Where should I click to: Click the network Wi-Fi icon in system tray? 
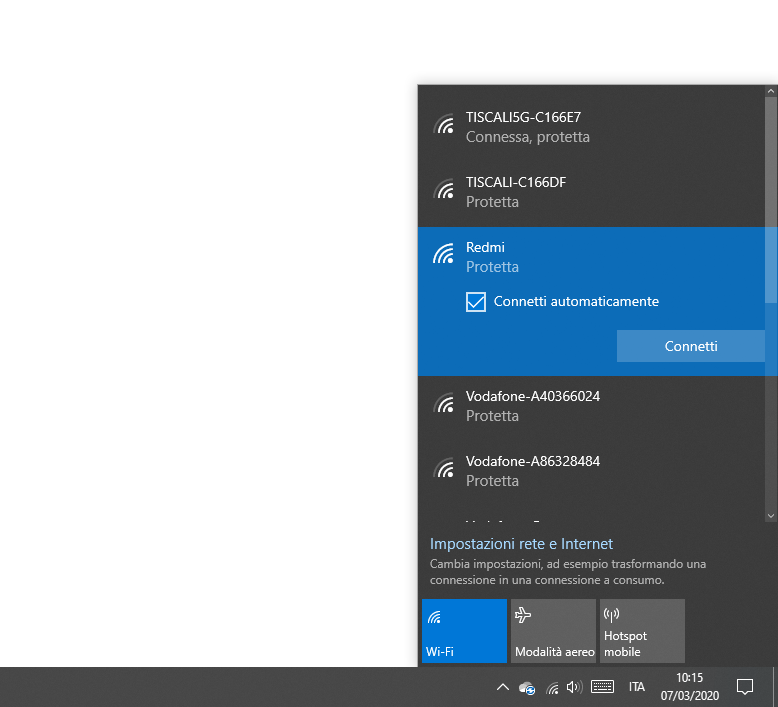tap(552, 688)
